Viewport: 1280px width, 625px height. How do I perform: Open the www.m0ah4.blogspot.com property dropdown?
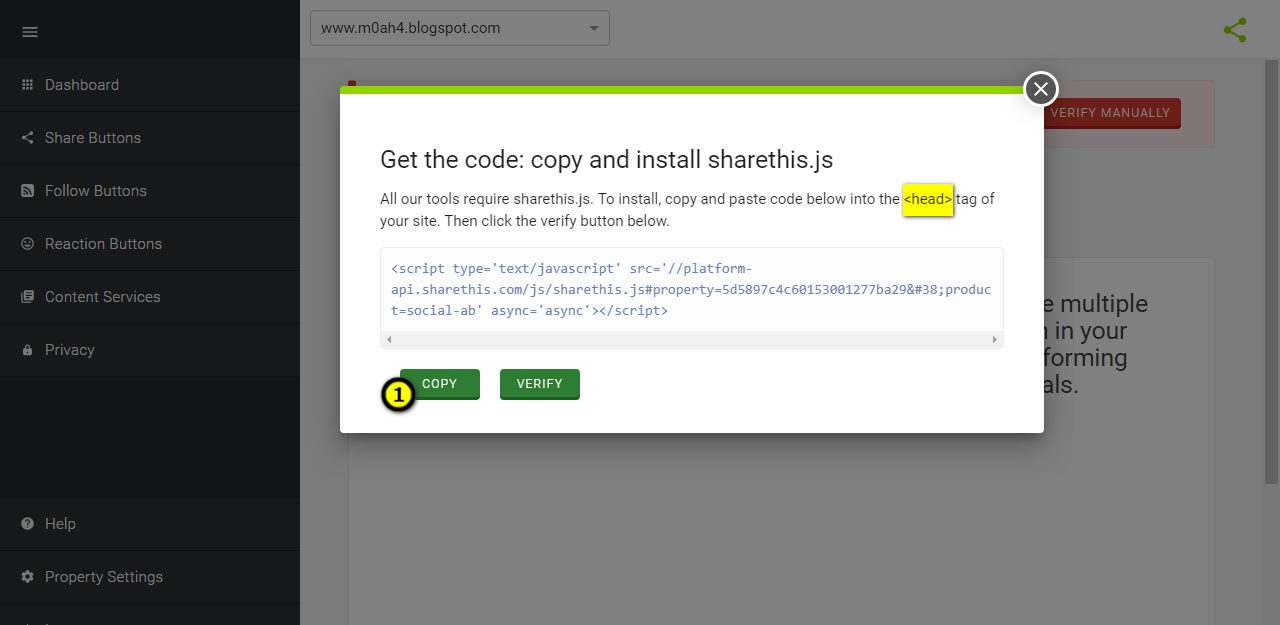460,28
